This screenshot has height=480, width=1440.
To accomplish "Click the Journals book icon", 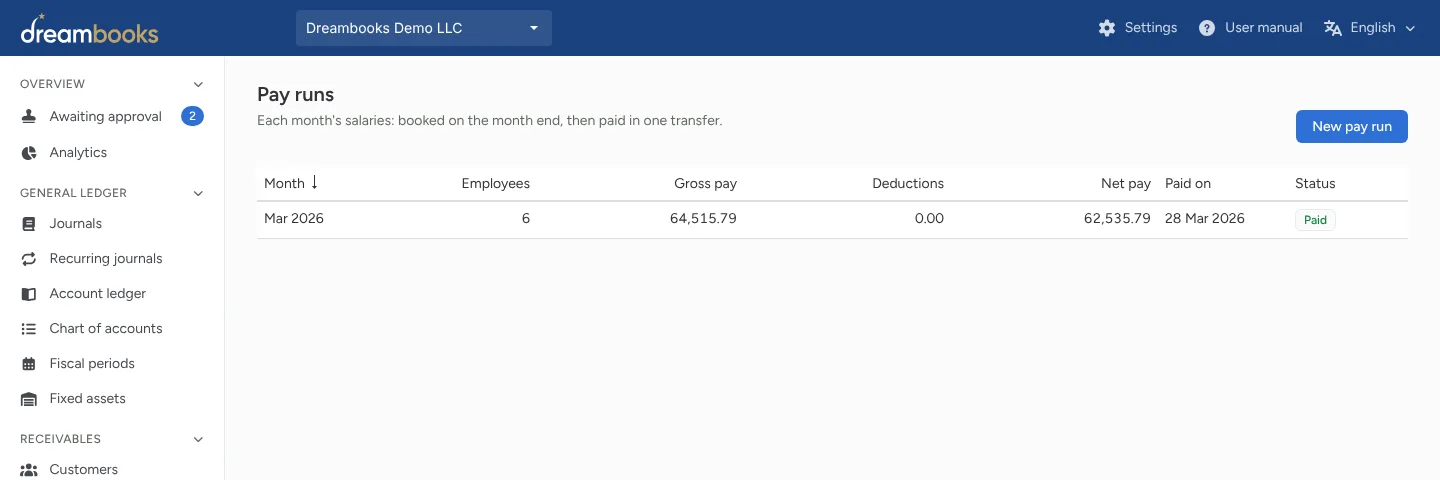I will click(29, 224).
